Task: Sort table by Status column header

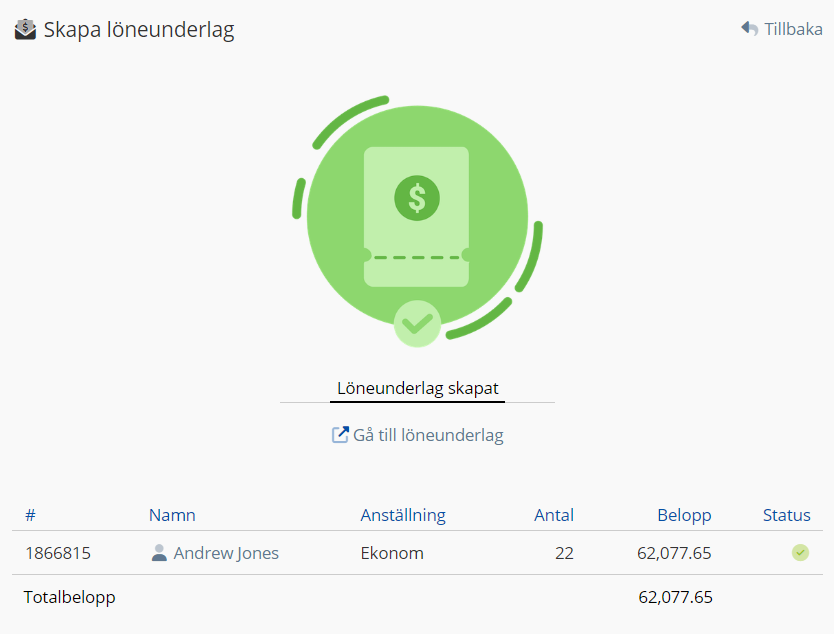Action: 787,515
